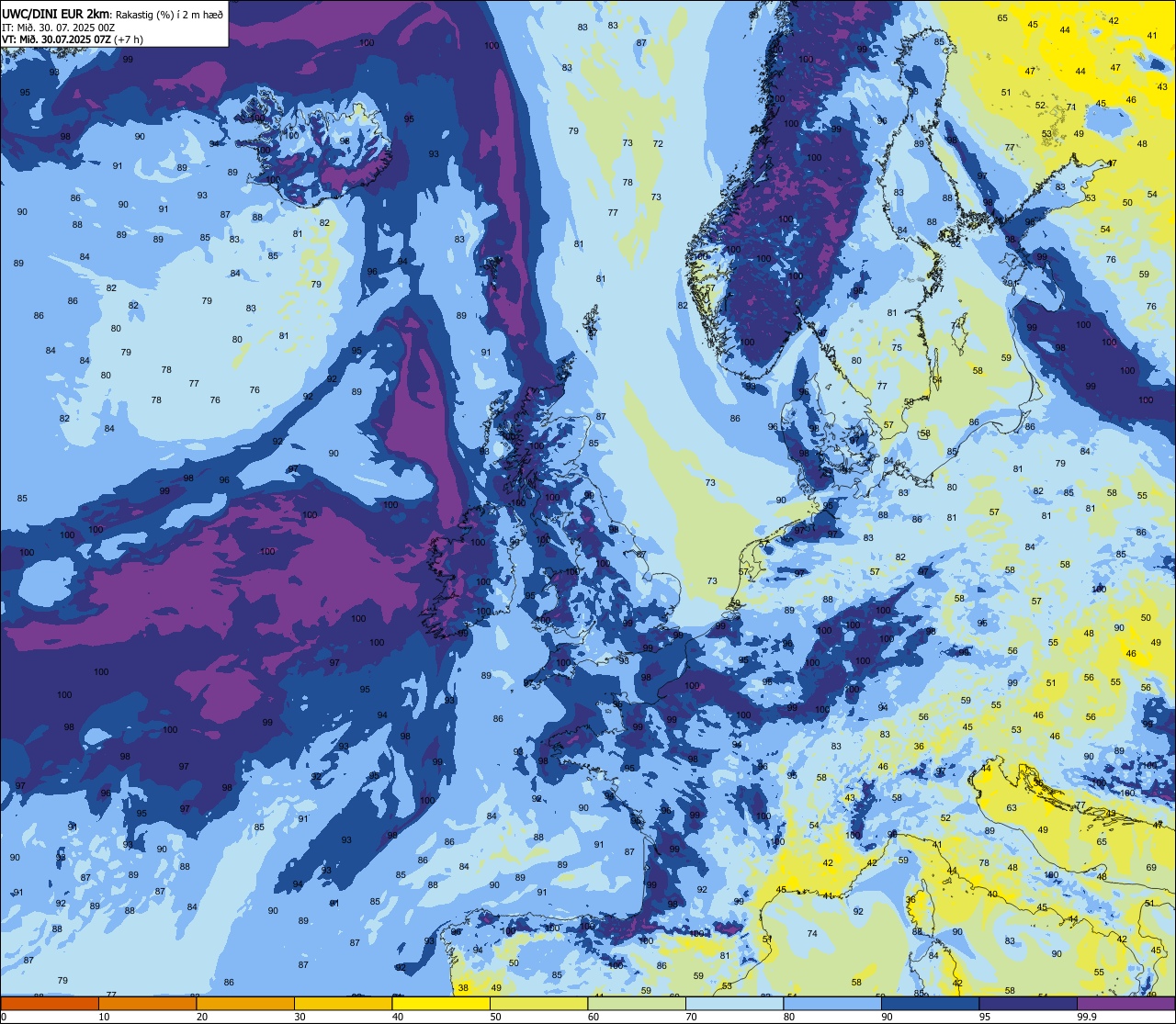Click the 40–50% bright yellow legend swatch

click(x=441, y=1003)
